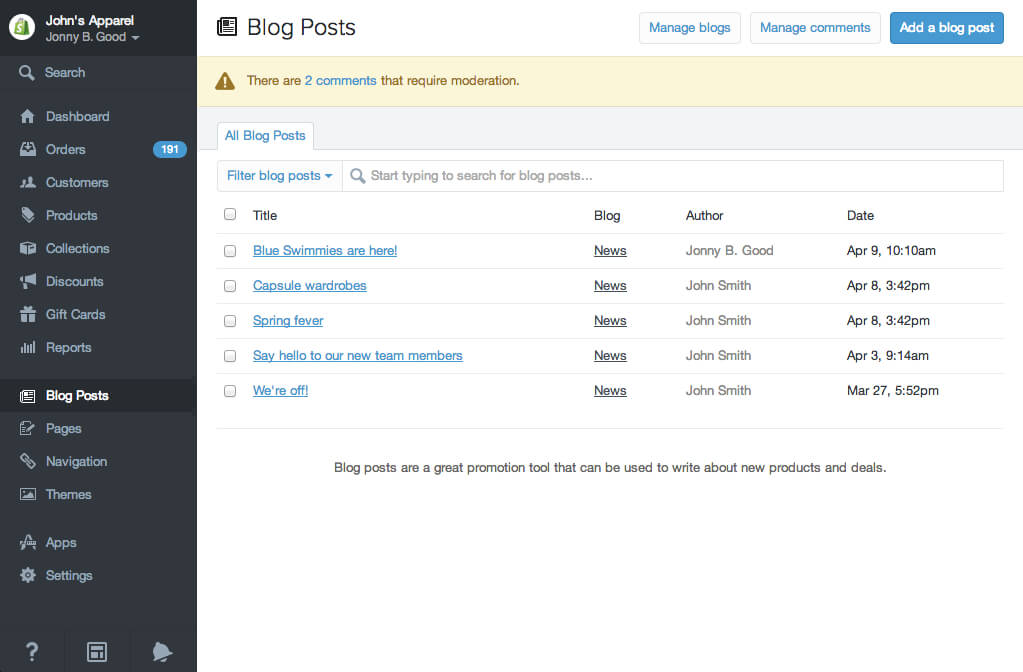Select checkbox for Say hello to our new team members

230,356
